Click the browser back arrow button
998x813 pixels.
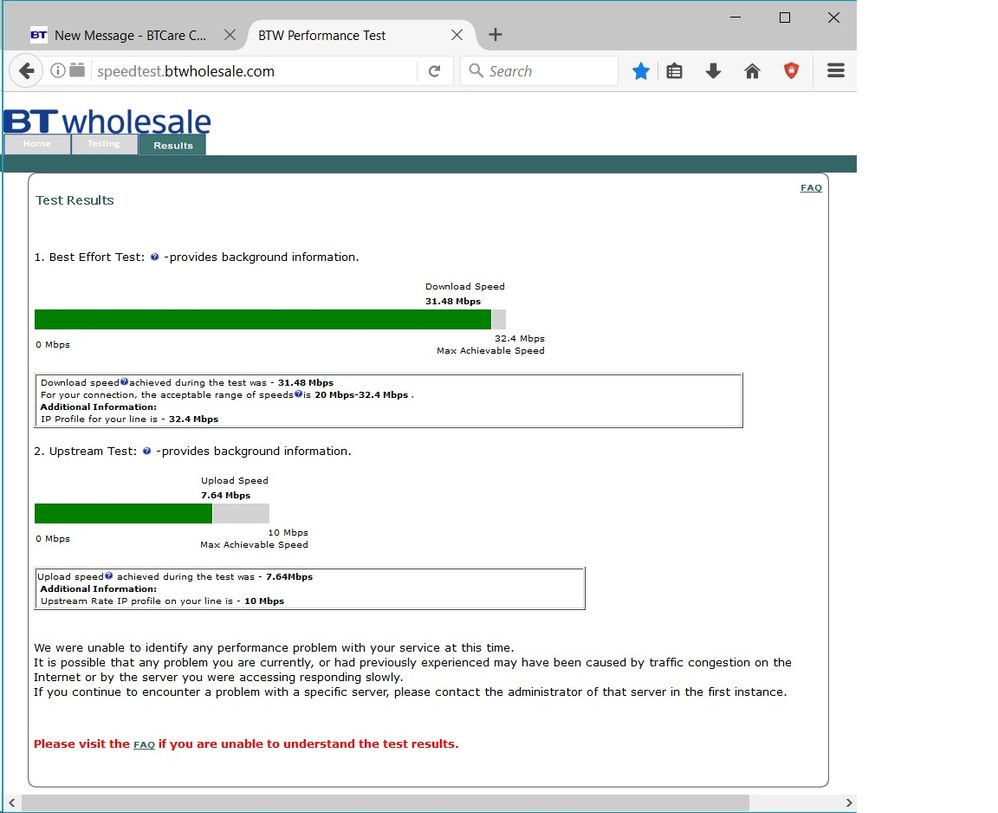click(26, 71)
